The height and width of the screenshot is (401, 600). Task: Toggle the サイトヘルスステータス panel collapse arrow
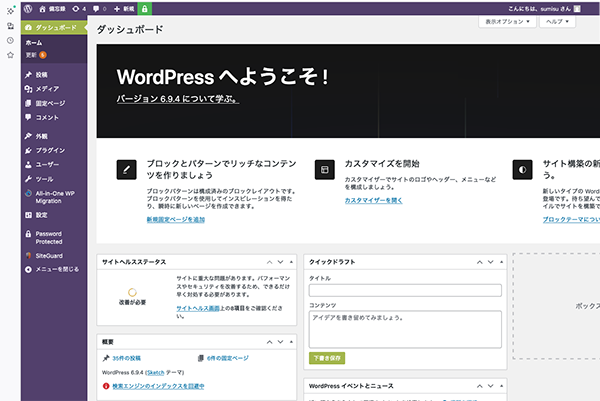click(292, 262)
